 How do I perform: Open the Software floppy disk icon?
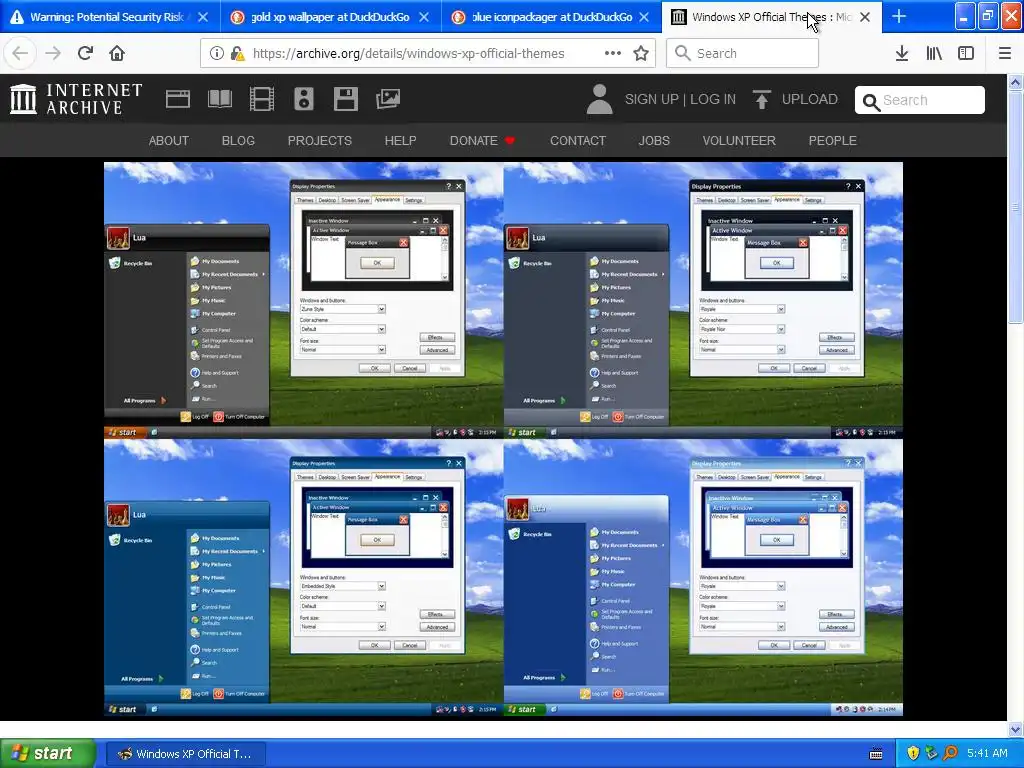[x=345, y=99]
